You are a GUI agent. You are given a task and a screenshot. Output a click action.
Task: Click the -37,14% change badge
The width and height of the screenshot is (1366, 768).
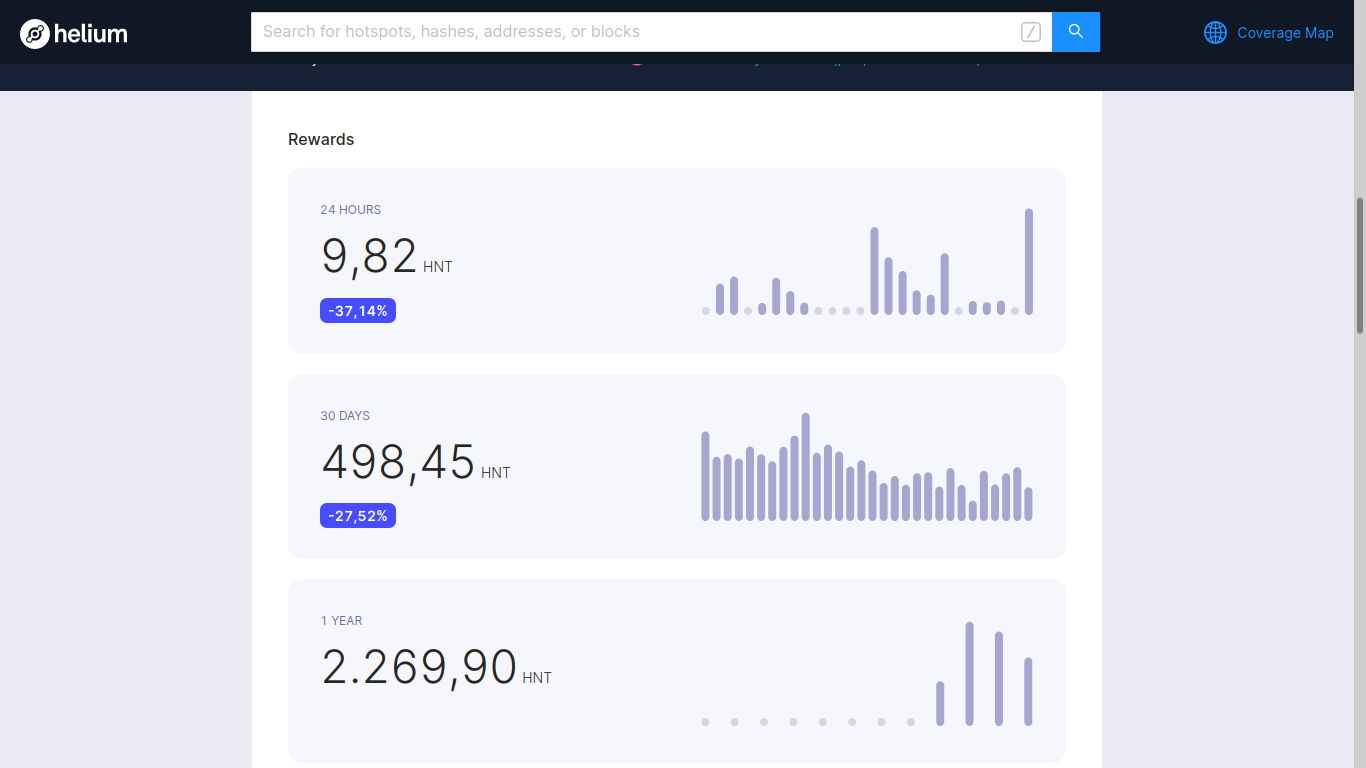(x=358, y=311)
